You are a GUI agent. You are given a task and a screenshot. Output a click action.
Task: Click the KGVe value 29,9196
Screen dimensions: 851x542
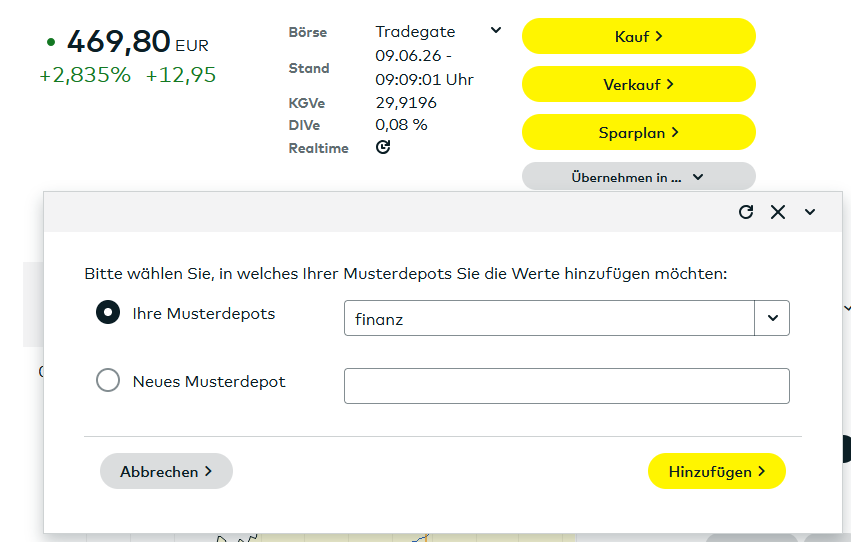point(406,103)
